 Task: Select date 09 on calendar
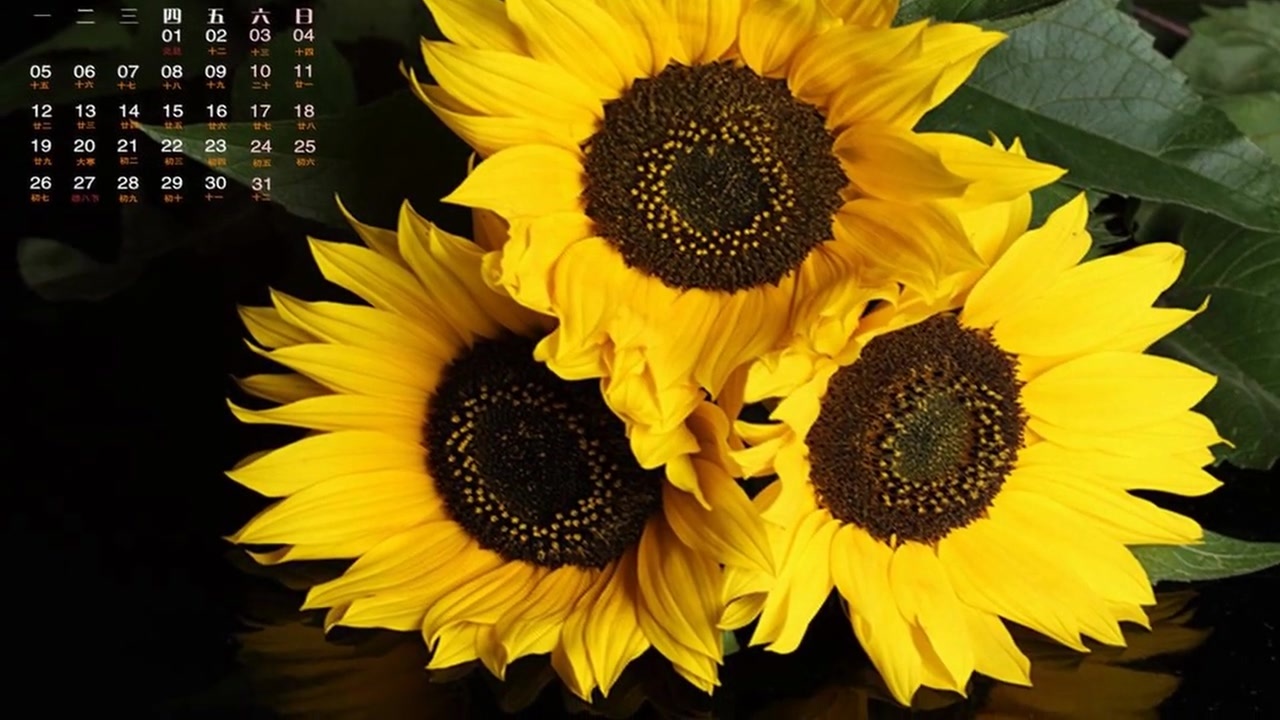point(216,72)
